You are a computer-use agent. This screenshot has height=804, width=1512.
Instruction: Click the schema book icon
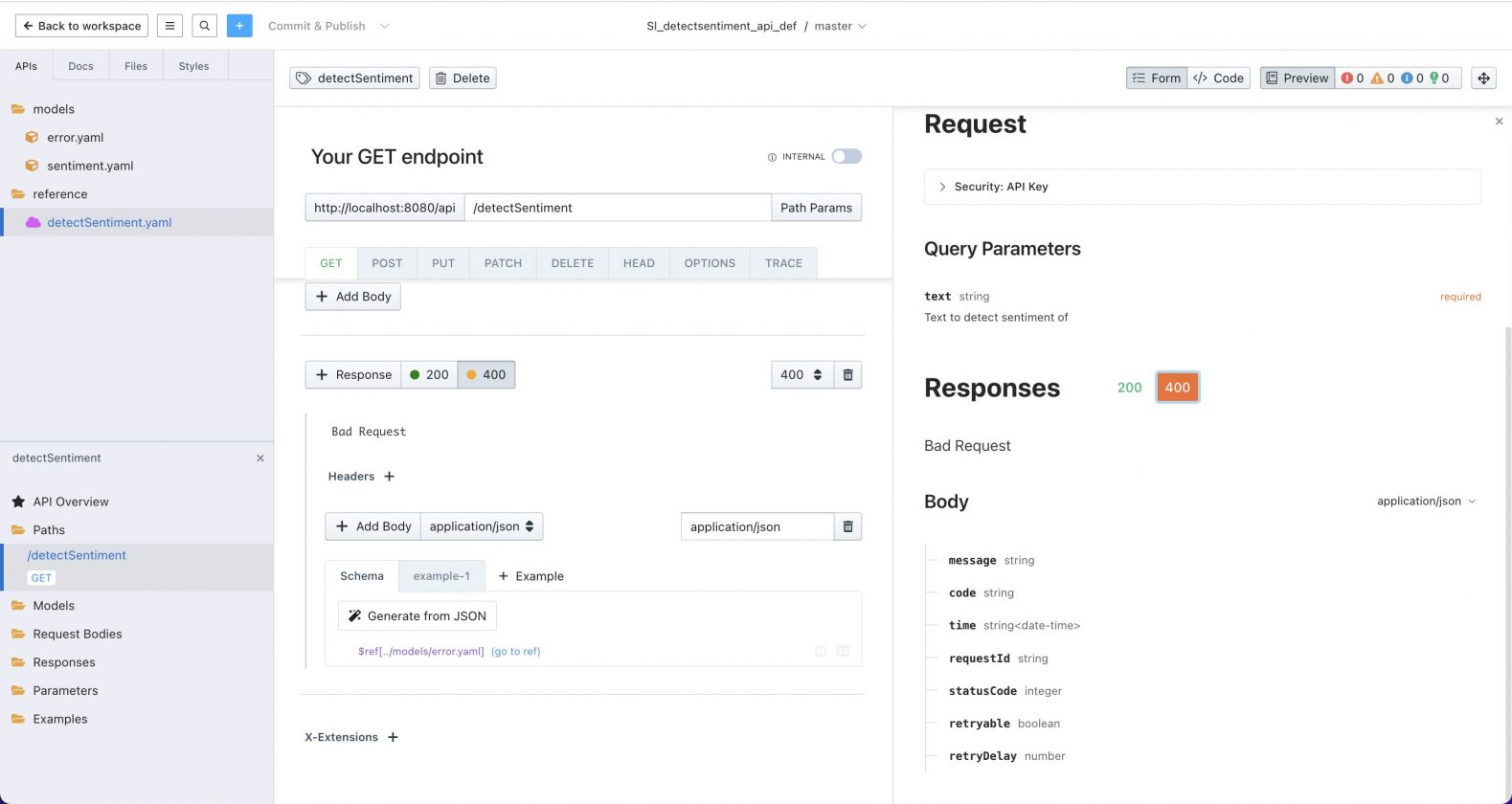click(x=844, y=652)
